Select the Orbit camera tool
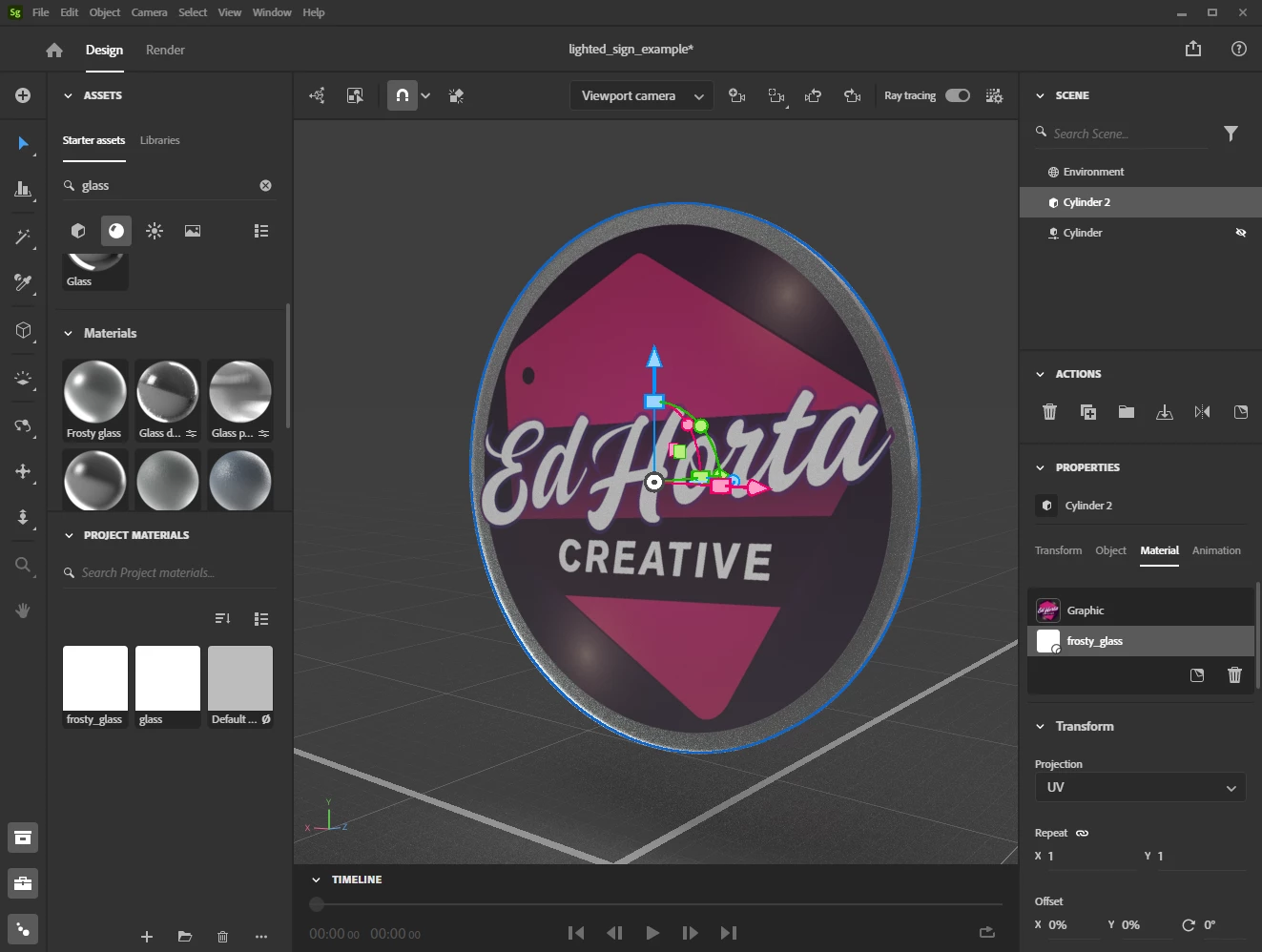This screenshot has height=952, width=1262. click(x=23, y=425)
